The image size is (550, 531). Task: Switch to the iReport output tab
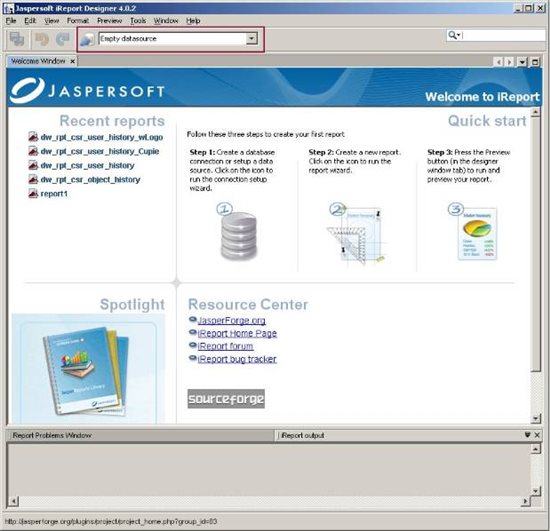302,435
